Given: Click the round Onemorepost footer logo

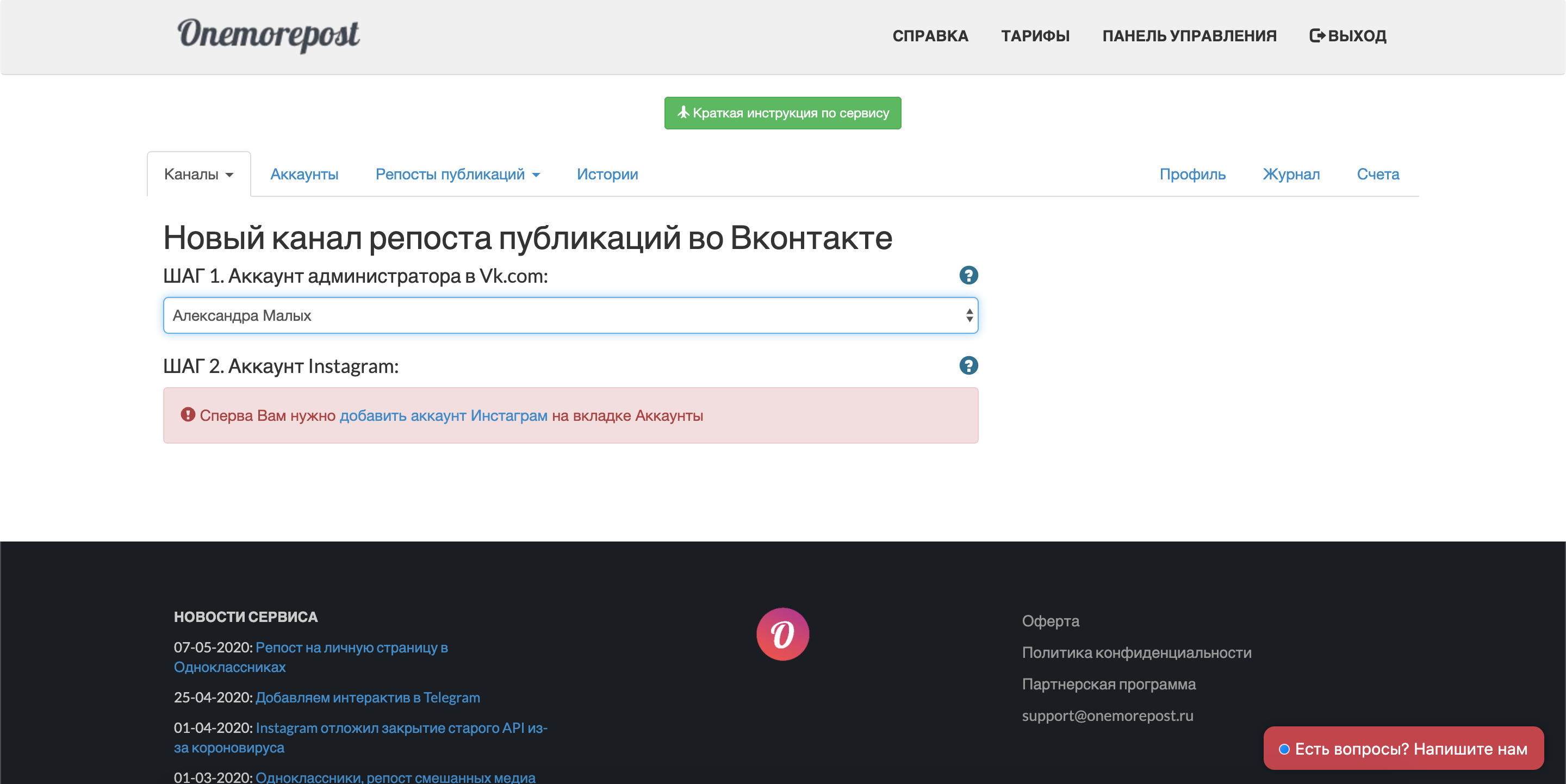Looking at the screenshot, I should 782,634.
